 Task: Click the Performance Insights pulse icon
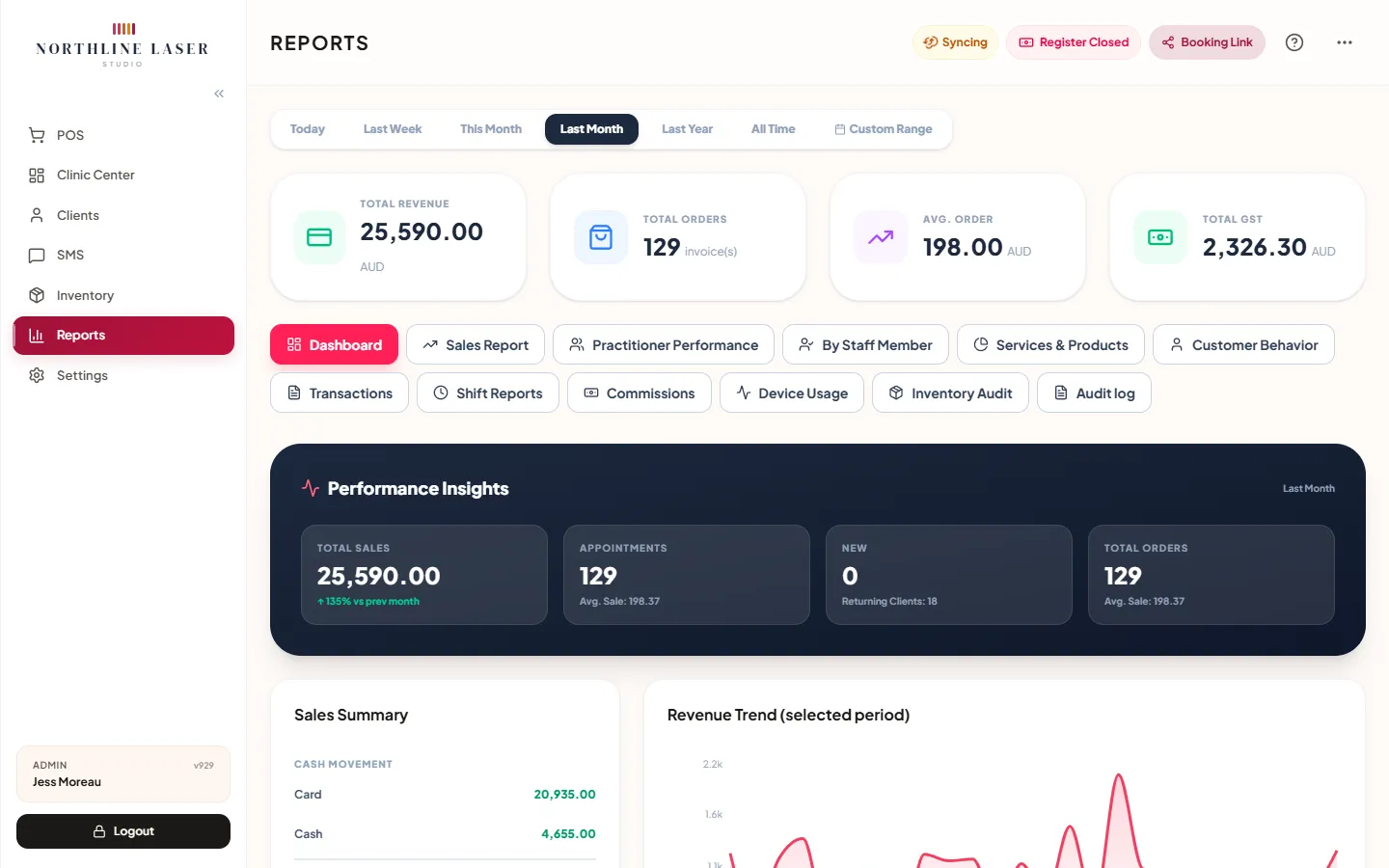click(311, 488)
